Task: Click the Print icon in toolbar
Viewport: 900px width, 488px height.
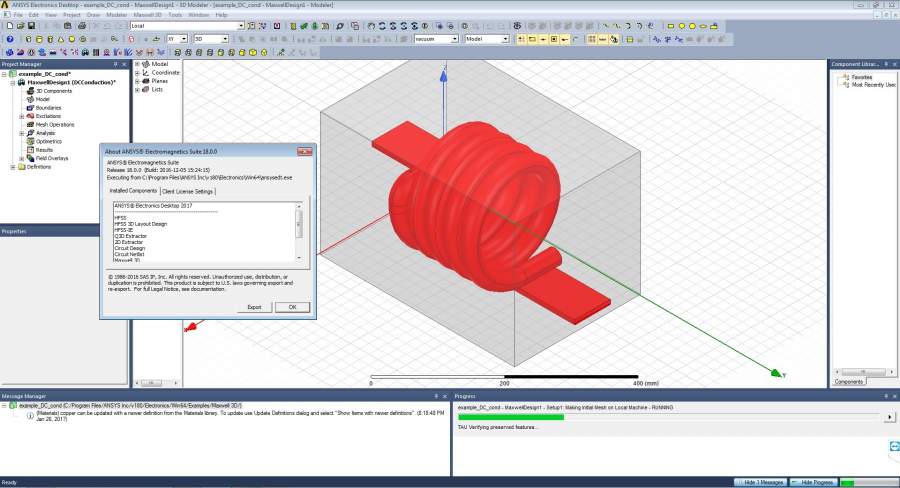Action: (x=82, y=26)
